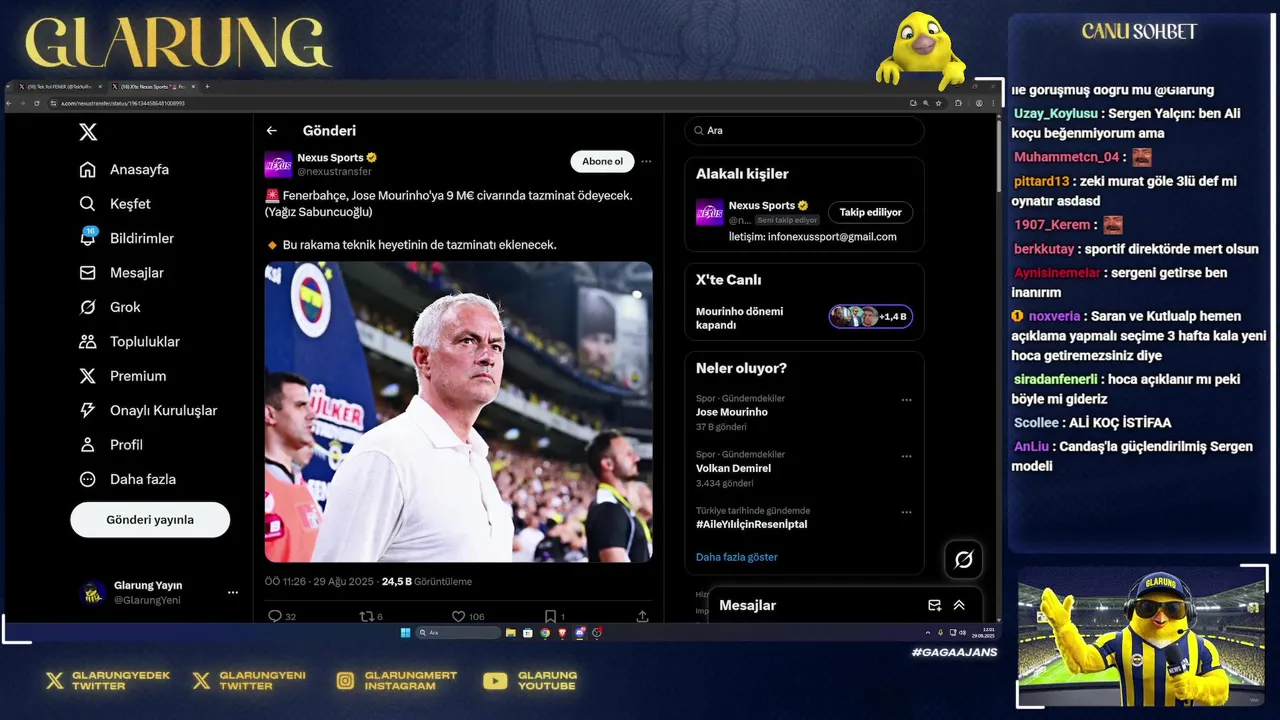Open Keşfet search page

pos(115,204)
